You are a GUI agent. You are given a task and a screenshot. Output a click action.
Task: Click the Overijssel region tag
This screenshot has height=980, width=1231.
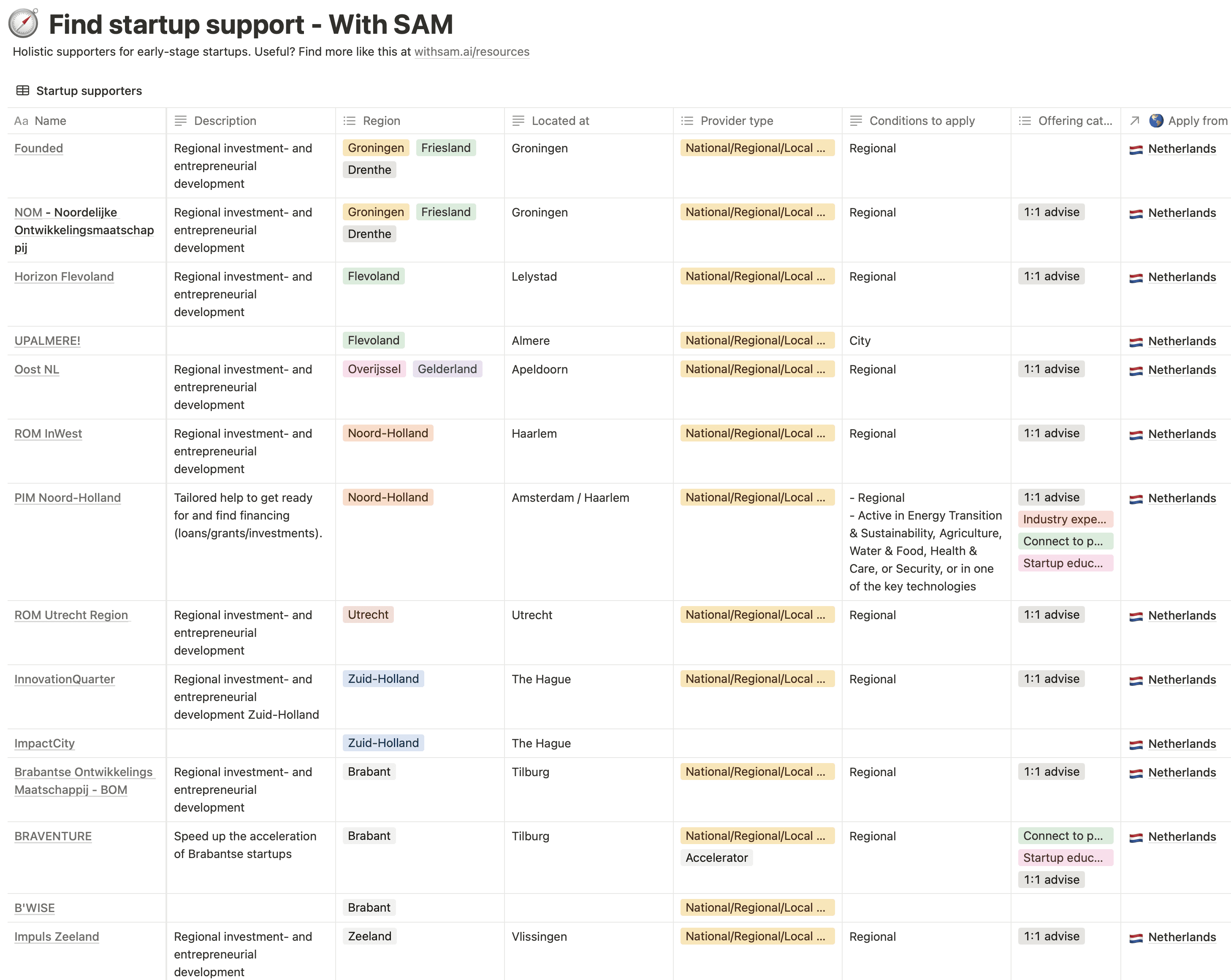(374, 369)
